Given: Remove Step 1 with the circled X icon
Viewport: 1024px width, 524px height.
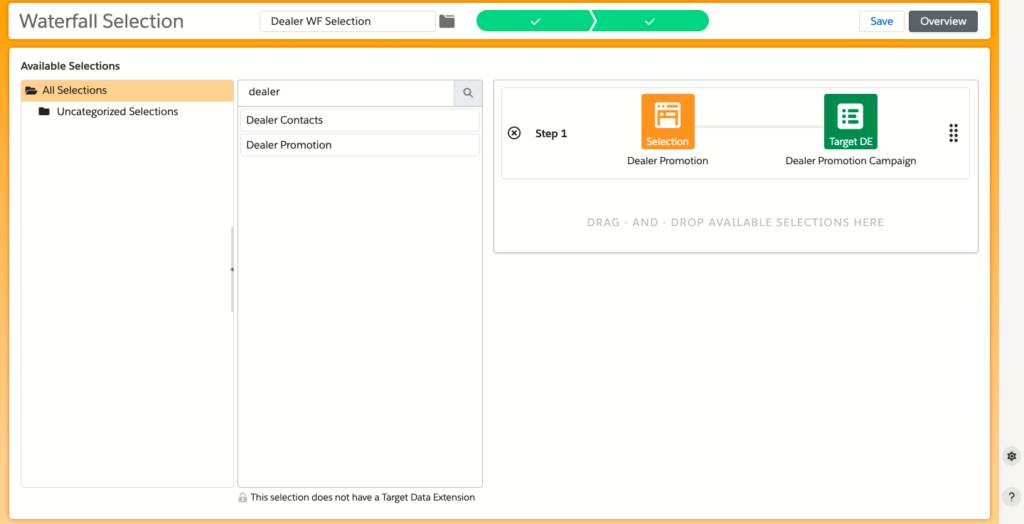Looking at the screenshot, I should (x=514, y=133).
